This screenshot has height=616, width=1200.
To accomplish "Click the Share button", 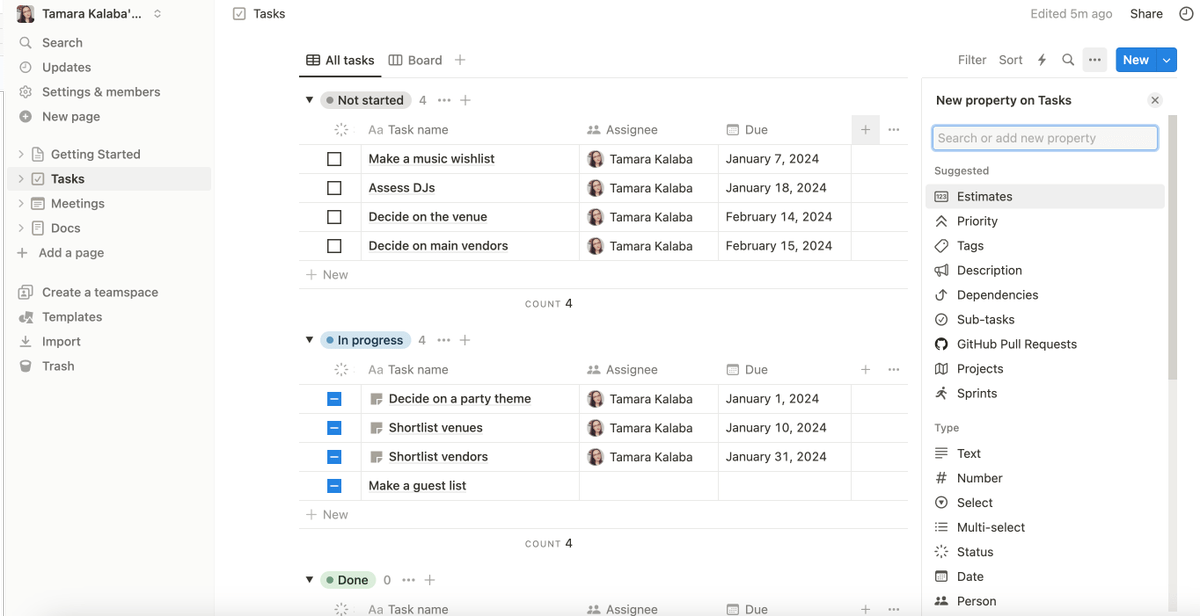I will [1146, 14].
